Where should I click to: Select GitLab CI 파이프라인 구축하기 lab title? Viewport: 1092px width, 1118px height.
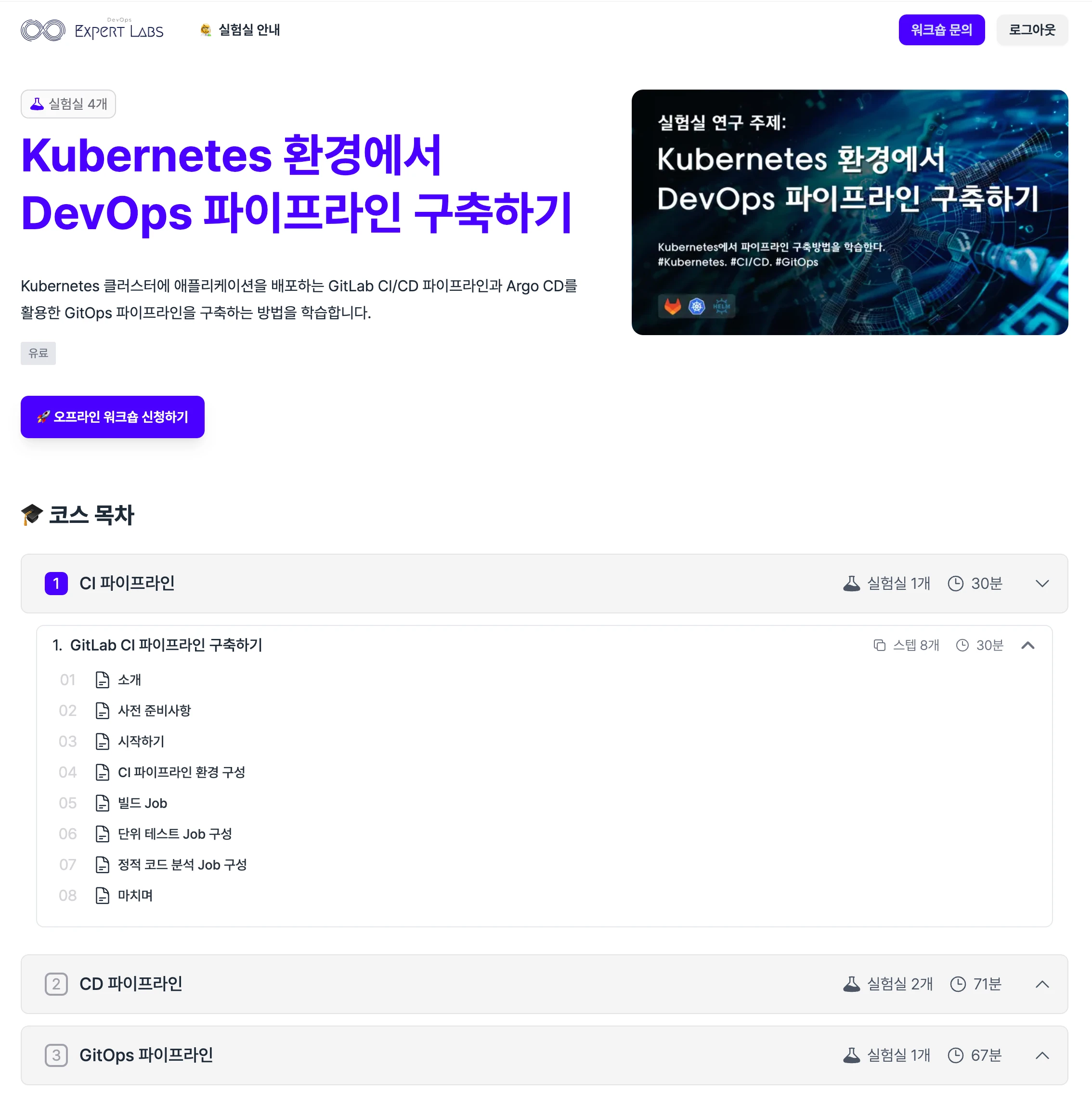click(x=166, y=645)
